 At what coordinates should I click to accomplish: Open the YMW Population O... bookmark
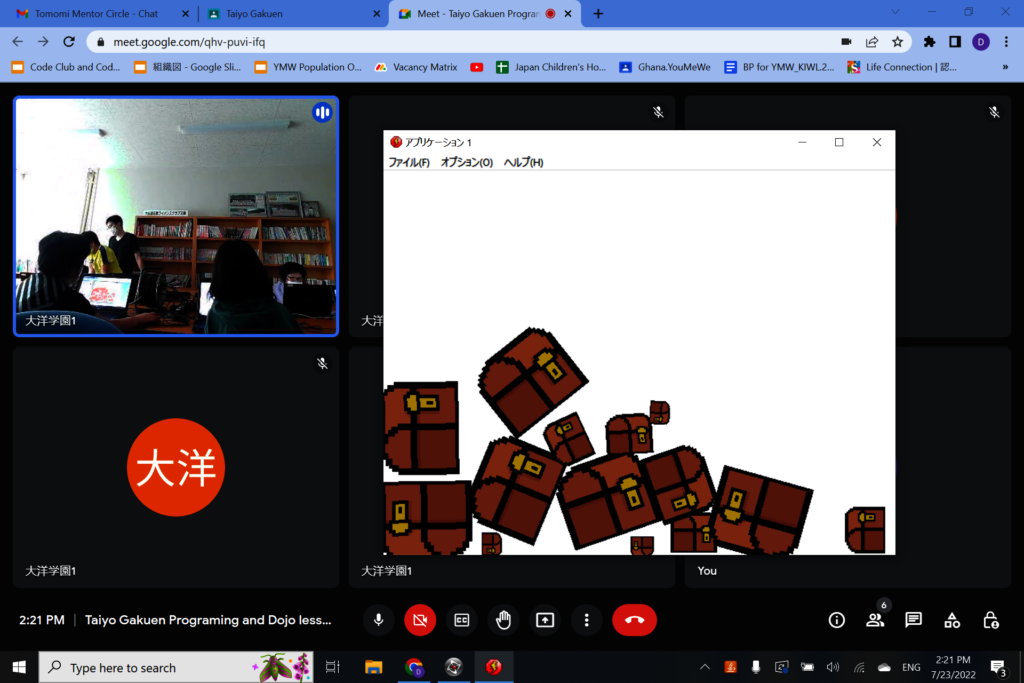pyautogui.click(x=308, y=67)
